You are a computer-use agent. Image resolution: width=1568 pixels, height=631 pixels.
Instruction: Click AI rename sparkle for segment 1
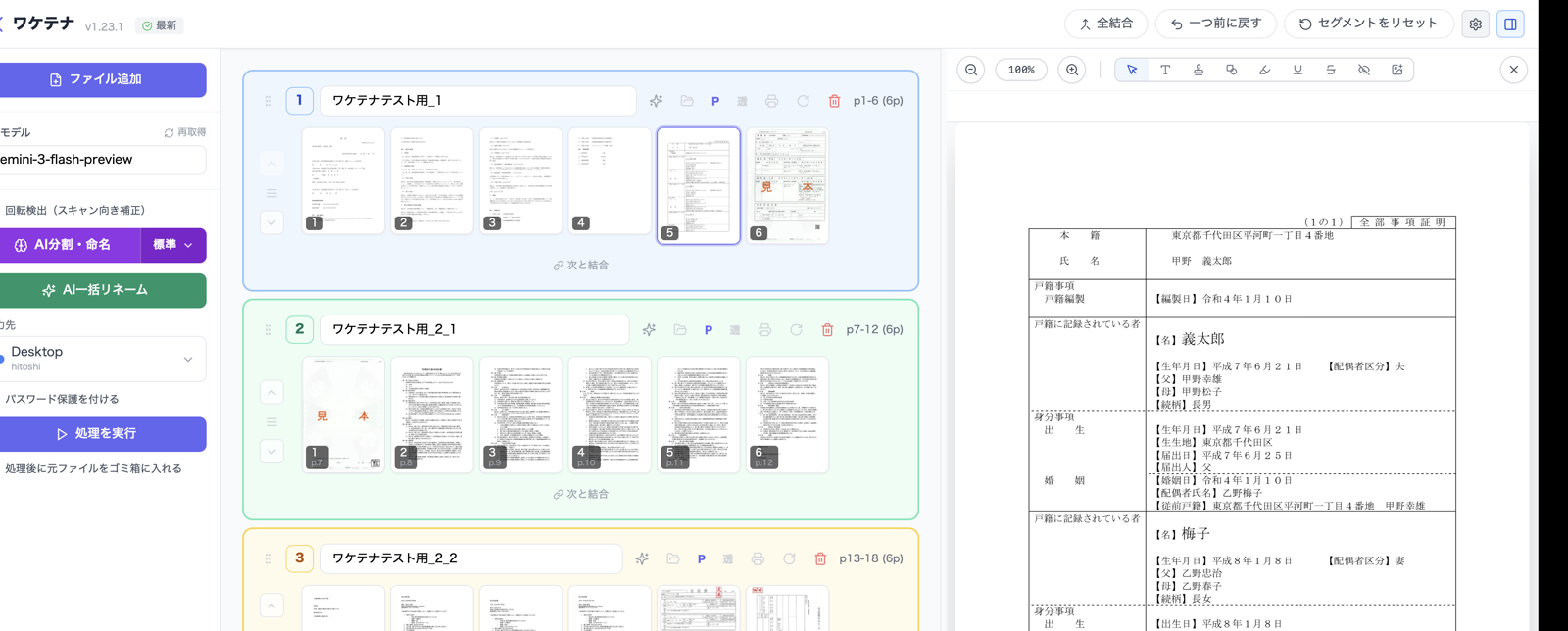tap(656, 101)
